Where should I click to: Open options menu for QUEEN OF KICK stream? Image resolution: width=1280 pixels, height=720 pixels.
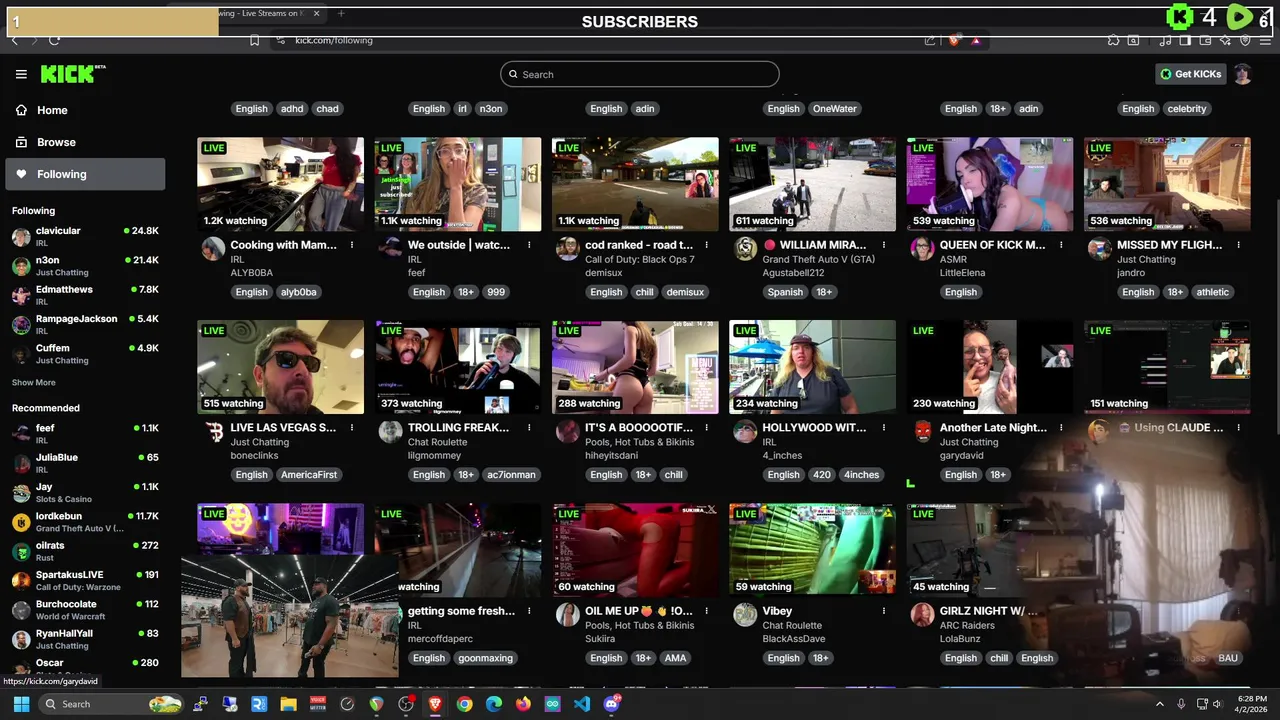[x=1061, y=245]
